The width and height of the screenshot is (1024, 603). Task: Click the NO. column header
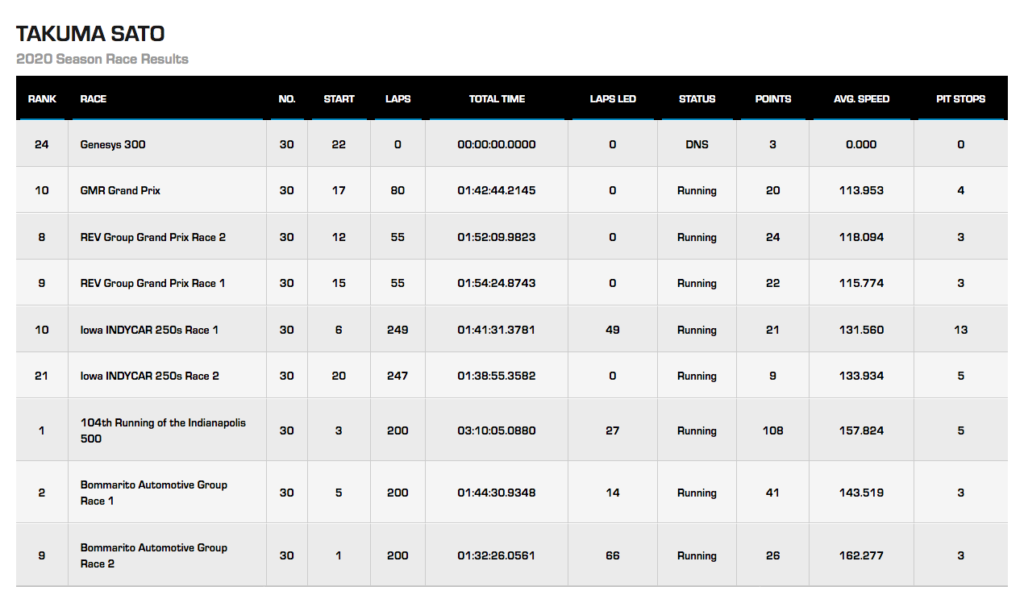click(x=287, y=99)
